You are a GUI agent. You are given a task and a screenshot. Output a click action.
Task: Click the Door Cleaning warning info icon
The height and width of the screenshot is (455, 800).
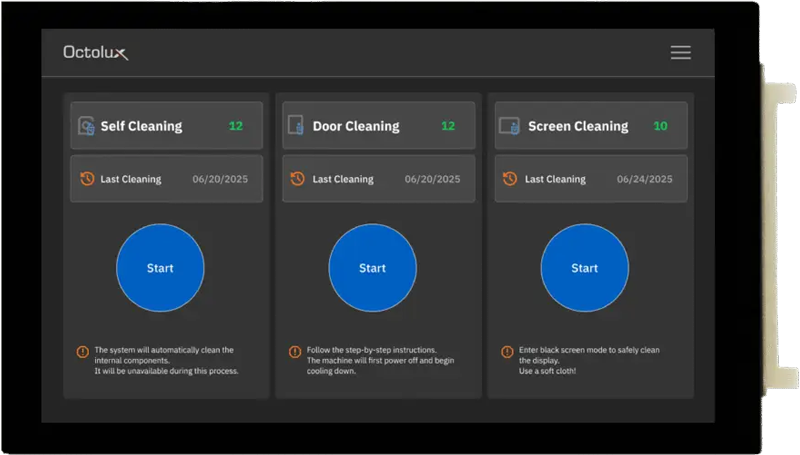click(295, 351)
